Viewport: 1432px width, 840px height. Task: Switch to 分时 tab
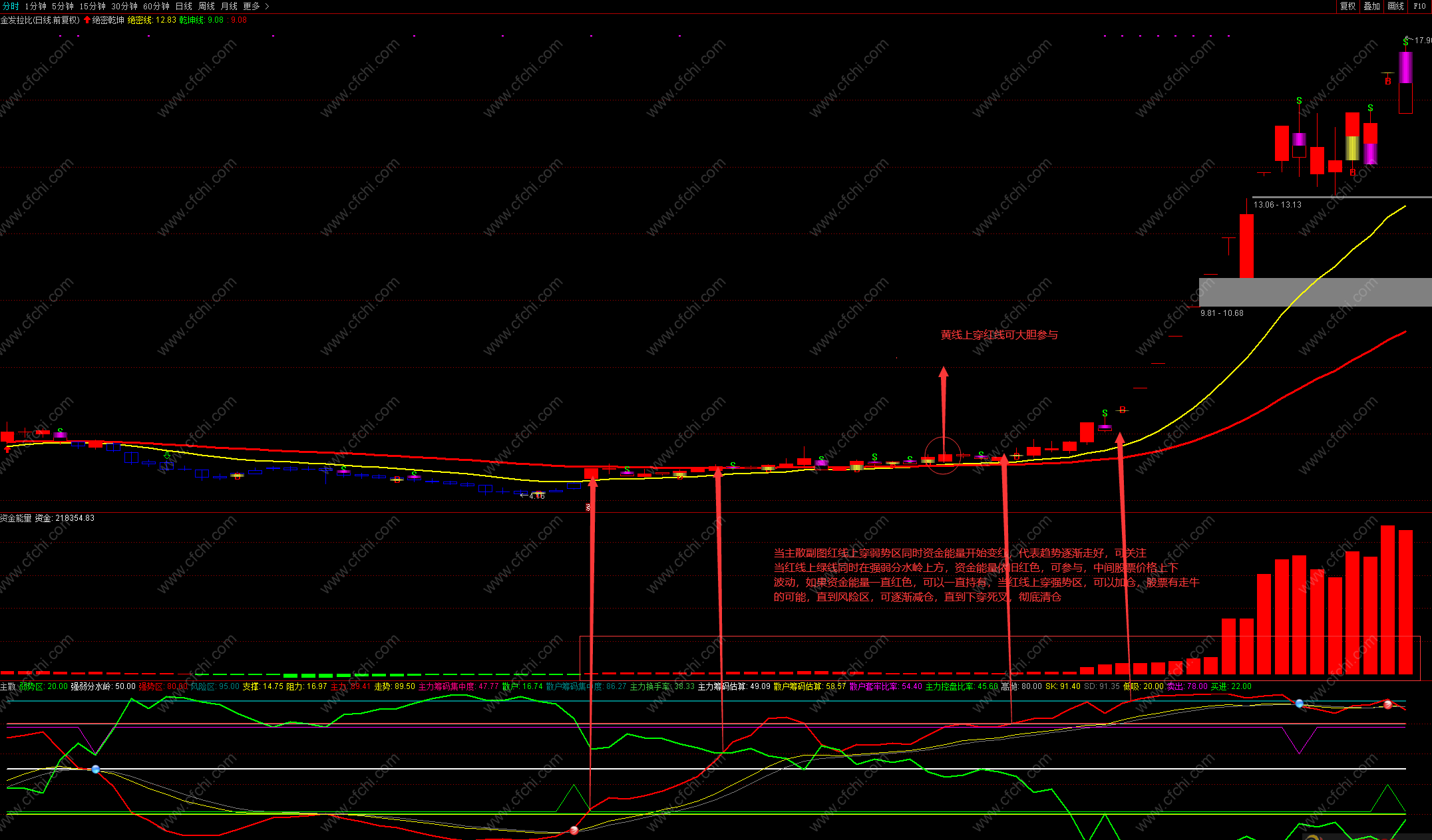coord(11,6)
